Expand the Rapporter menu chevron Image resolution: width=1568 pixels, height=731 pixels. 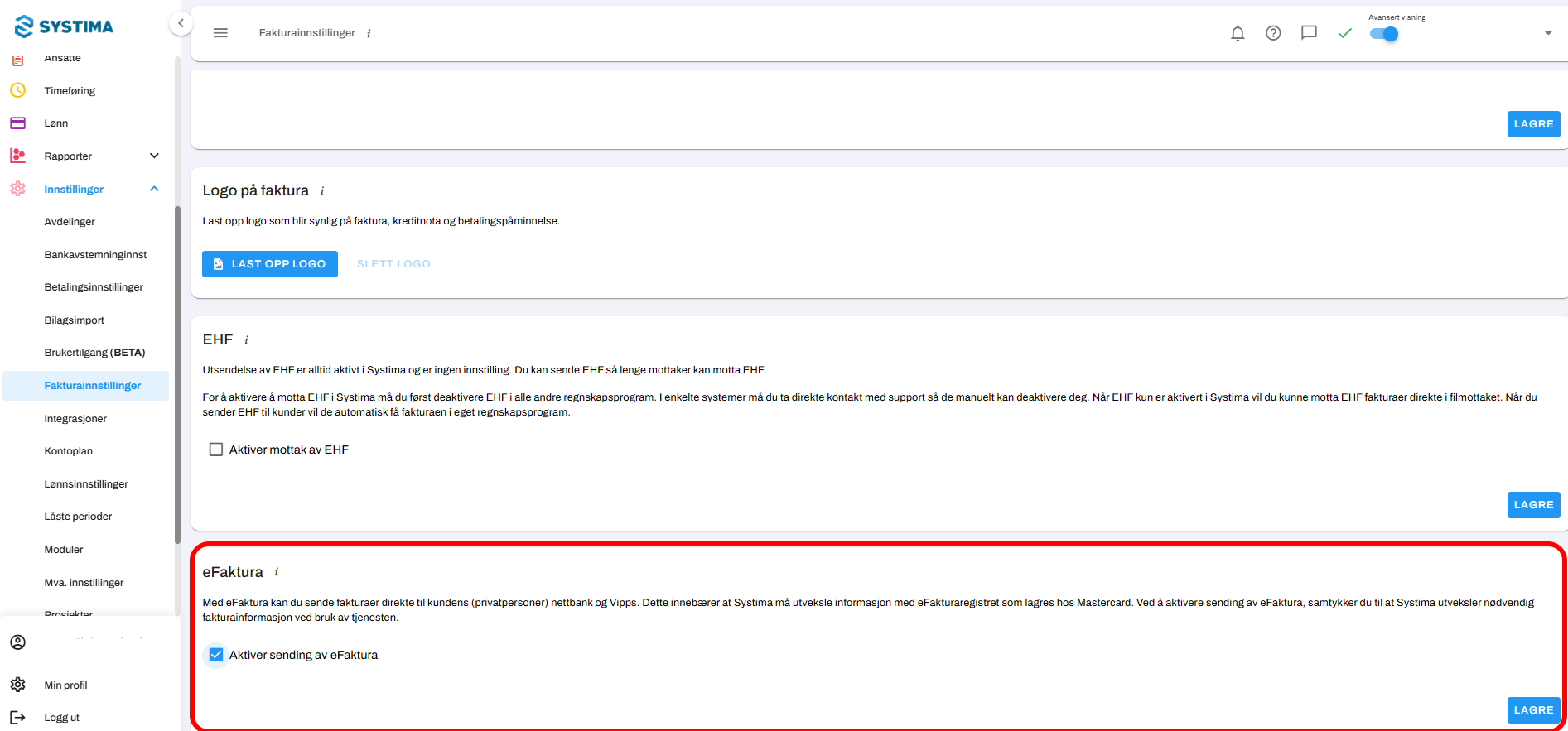coord(154,156)
